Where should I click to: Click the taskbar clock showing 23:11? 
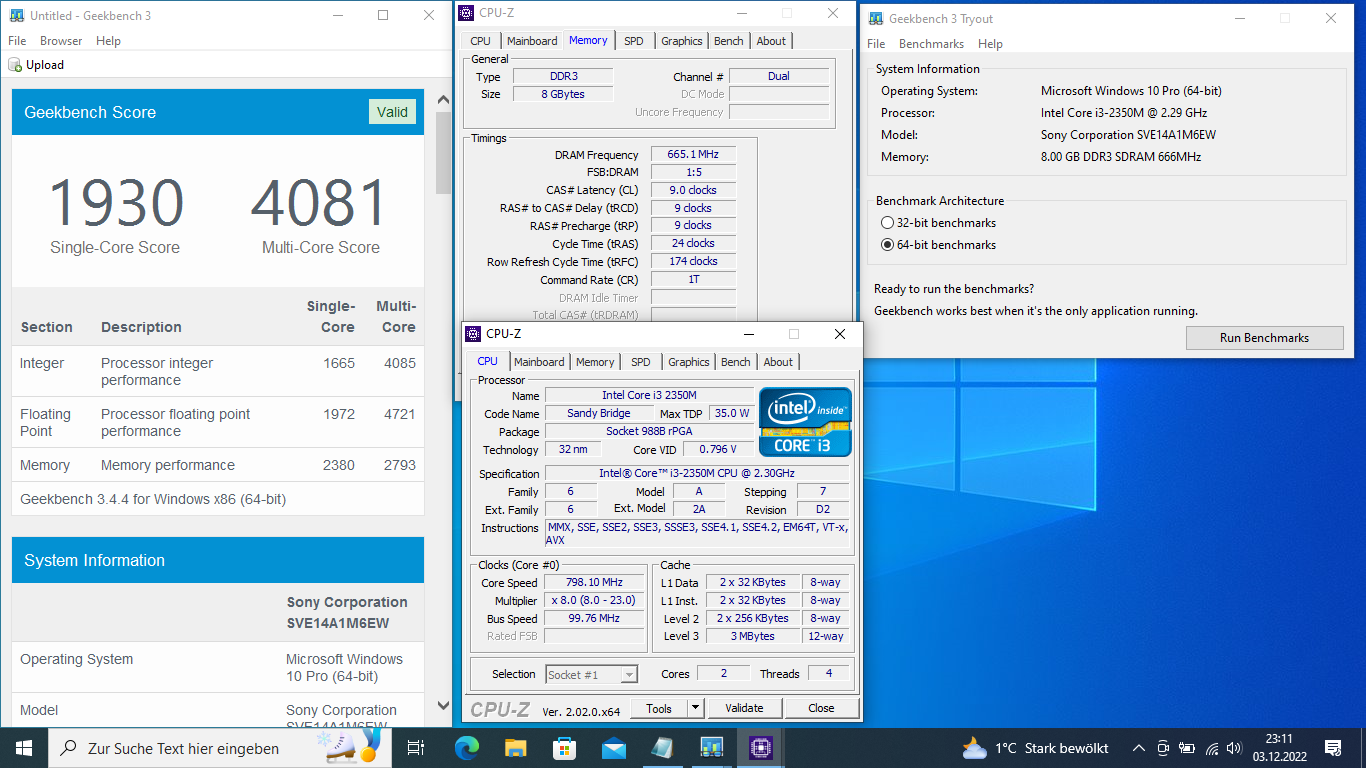(x=1279, y=748)
